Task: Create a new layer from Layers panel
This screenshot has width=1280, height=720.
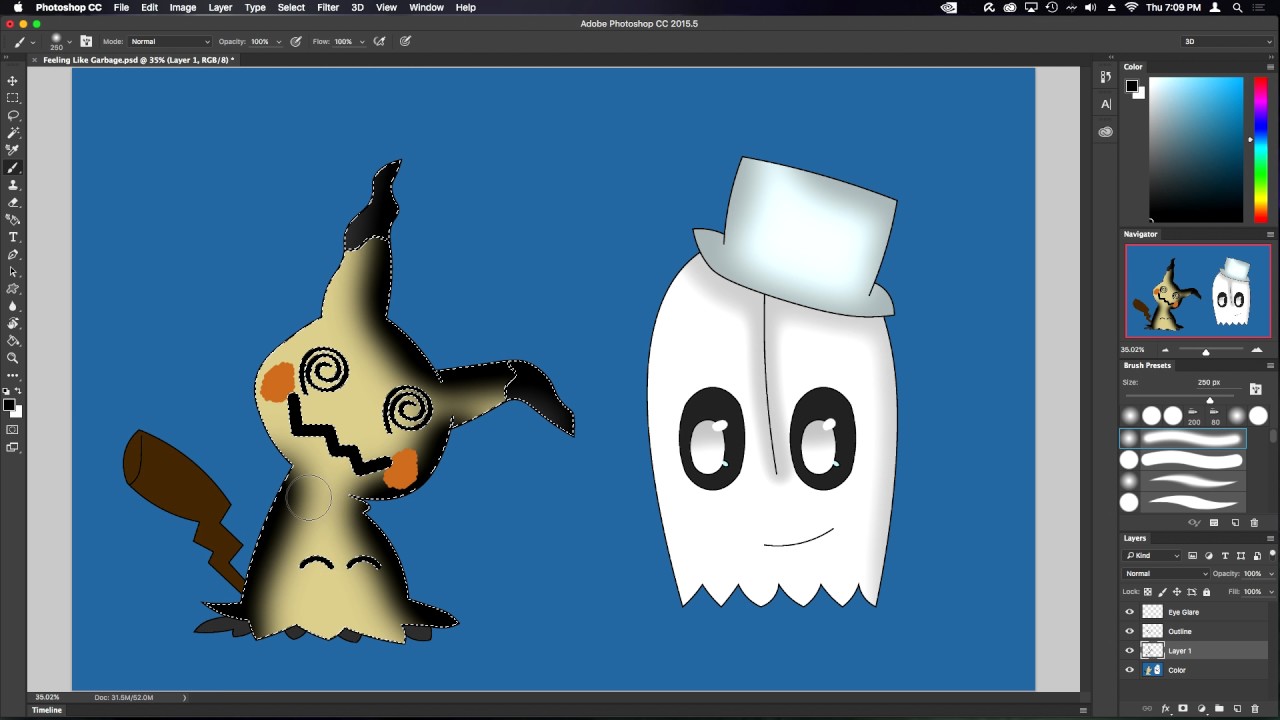Action: pos(1237,708)
